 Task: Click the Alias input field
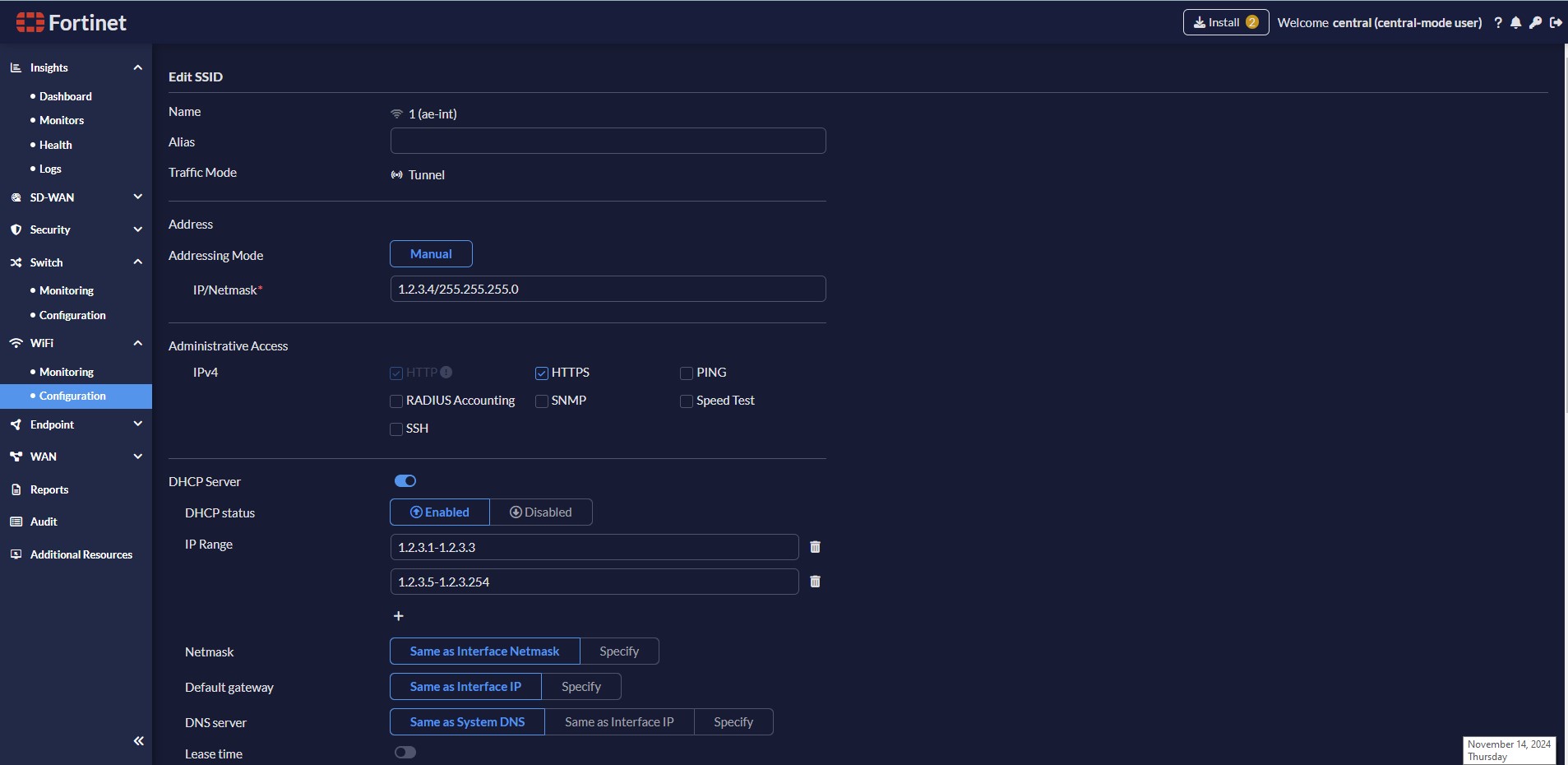(608, 141)
